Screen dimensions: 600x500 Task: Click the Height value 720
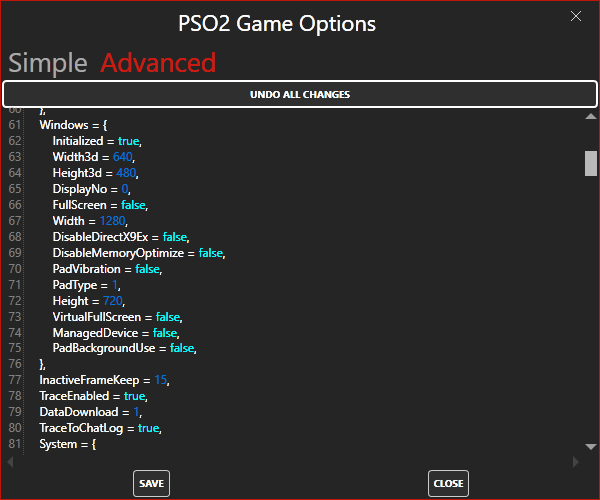(x=112, y=301)
